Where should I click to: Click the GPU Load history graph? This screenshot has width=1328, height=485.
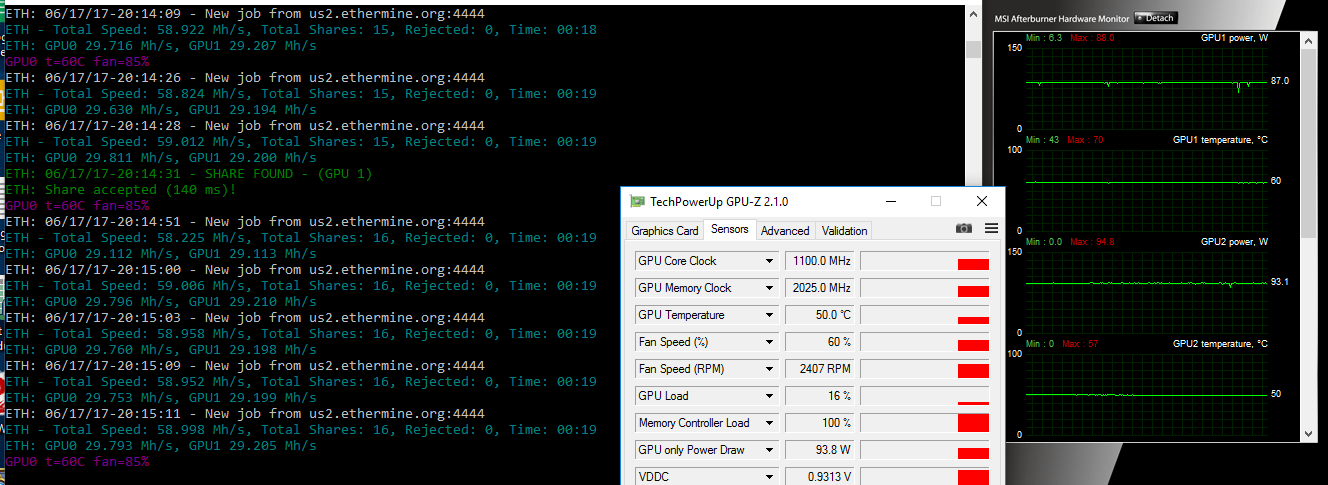925,396
